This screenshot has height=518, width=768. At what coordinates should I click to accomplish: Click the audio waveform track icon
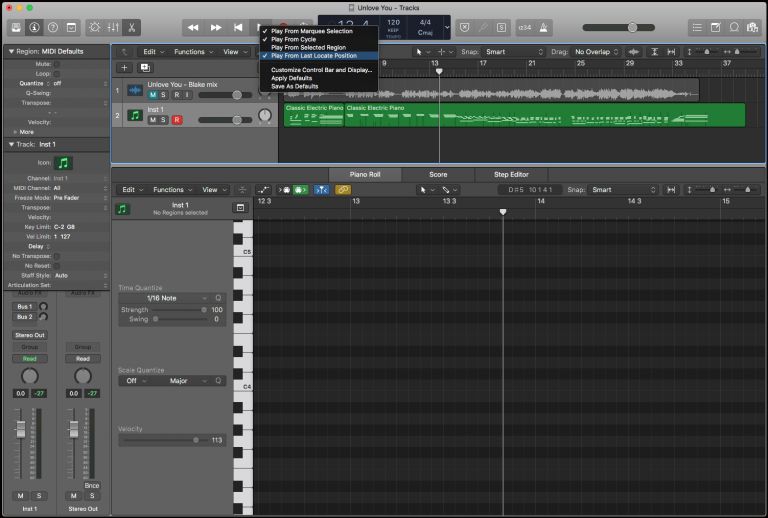click(135, 90)
